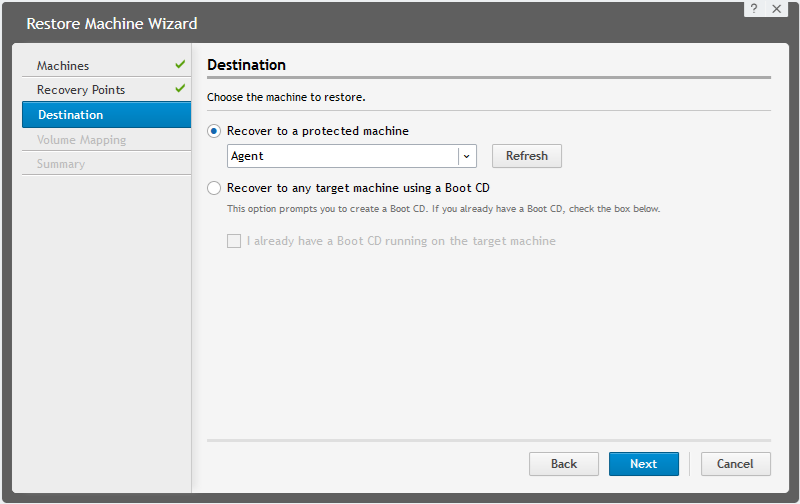Click the green checkmark beside Machines
The height and width of the screenshot is (504, 800).
coord(180,65)
